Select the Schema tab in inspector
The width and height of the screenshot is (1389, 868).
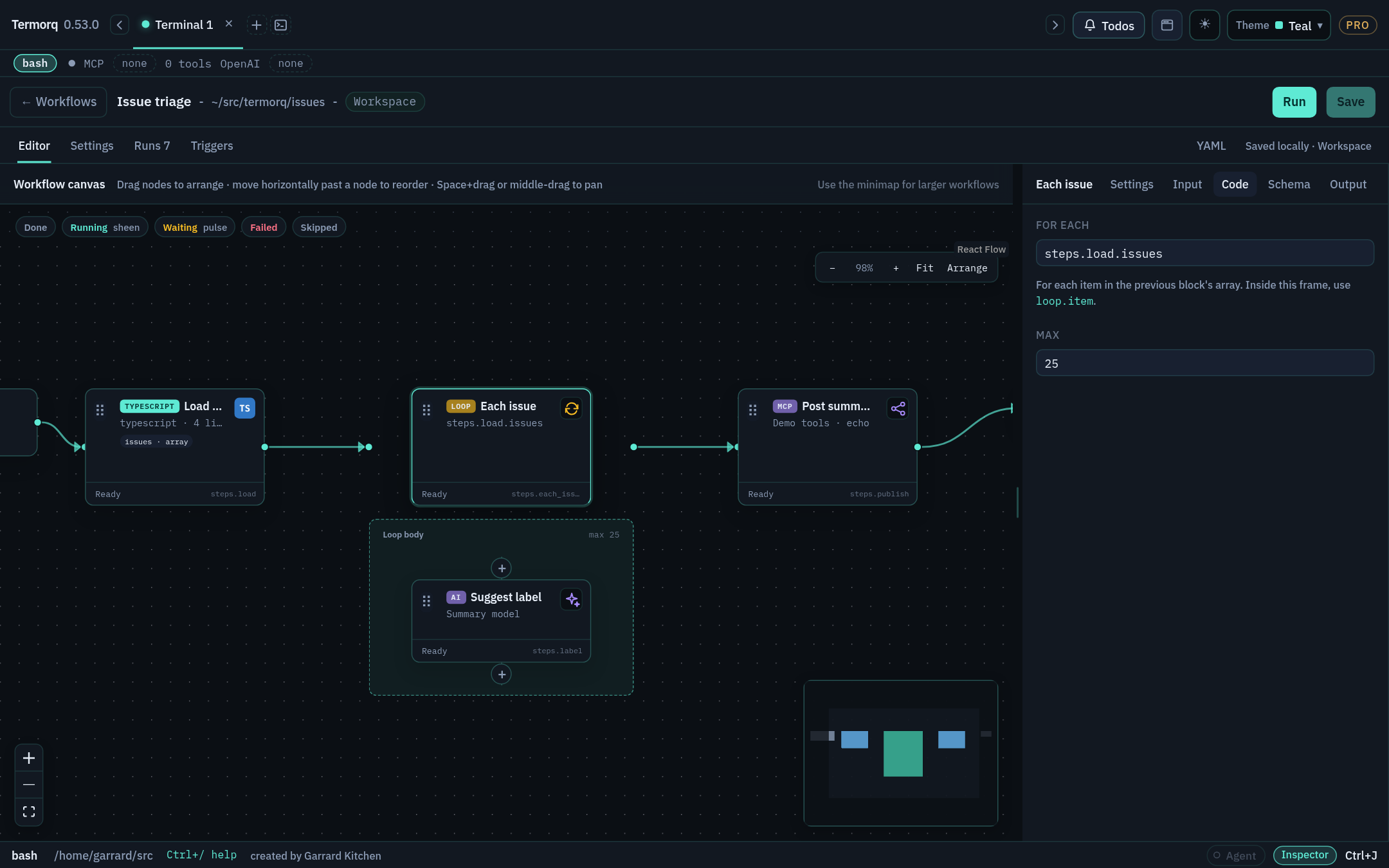tap(1289, 185)
